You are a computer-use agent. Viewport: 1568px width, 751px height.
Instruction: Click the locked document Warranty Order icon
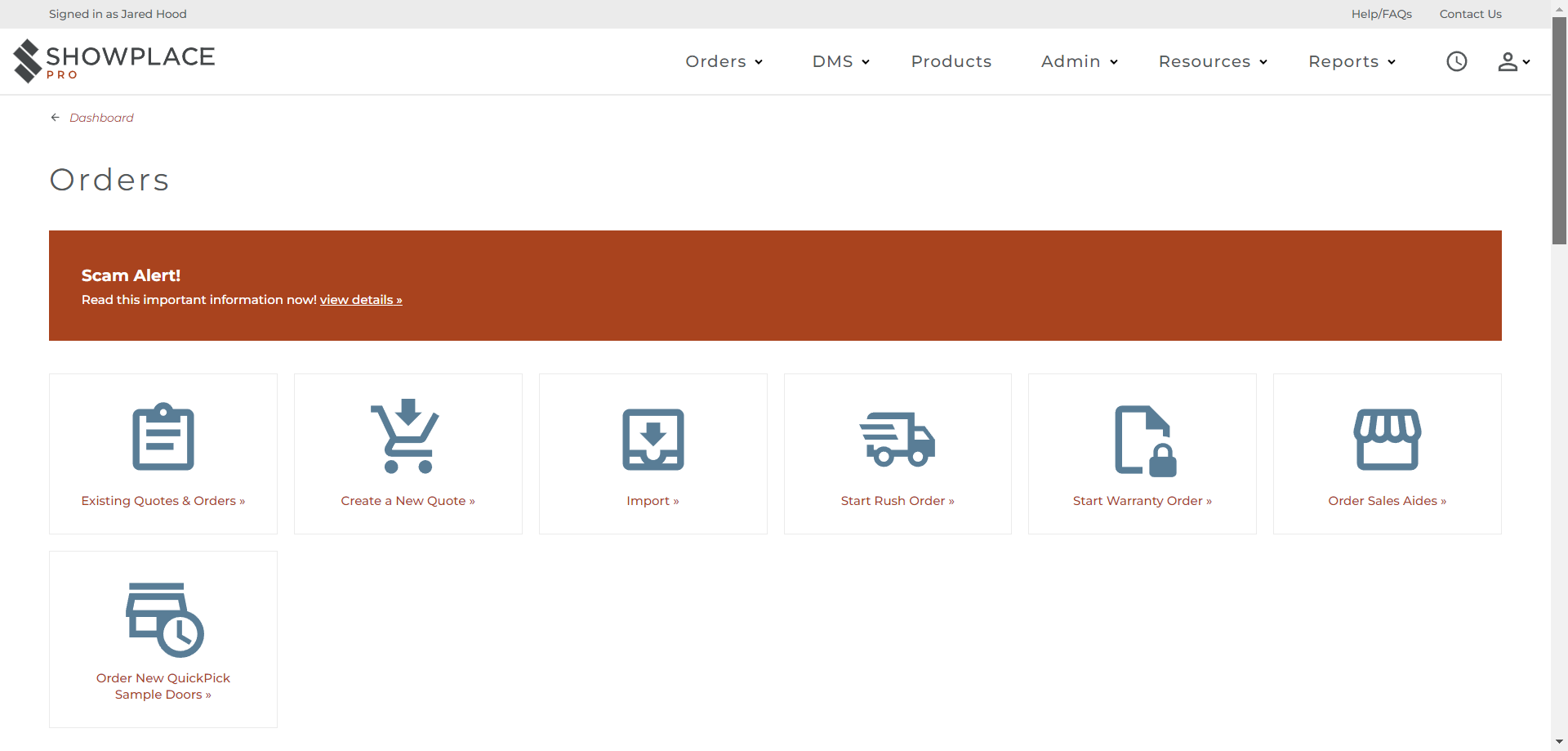coord(1145,440)
